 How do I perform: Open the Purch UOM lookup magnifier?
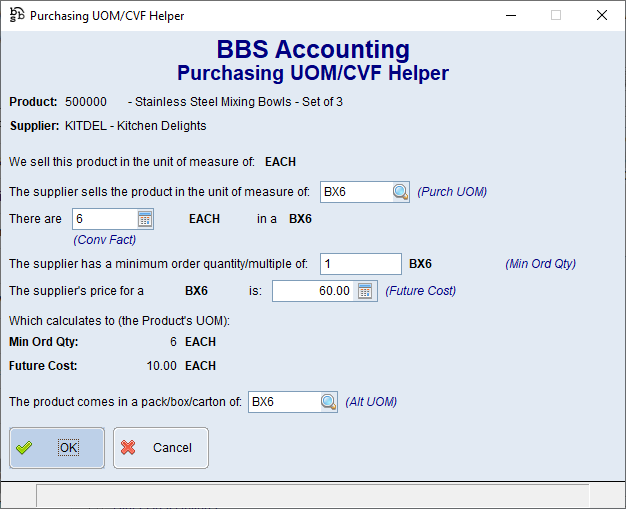(400, 192)
